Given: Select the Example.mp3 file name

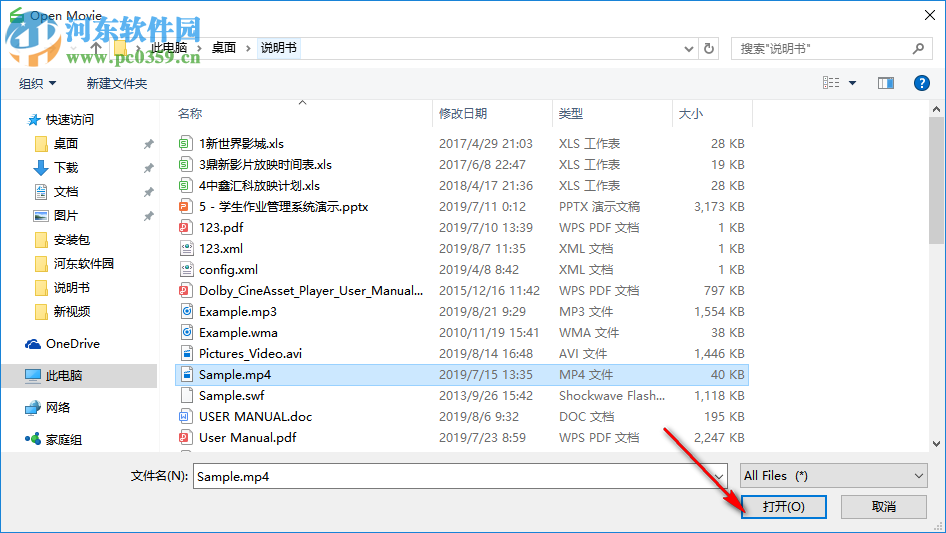Looking at the screenshot, I should pyautogui.click(x=238, y=311).
